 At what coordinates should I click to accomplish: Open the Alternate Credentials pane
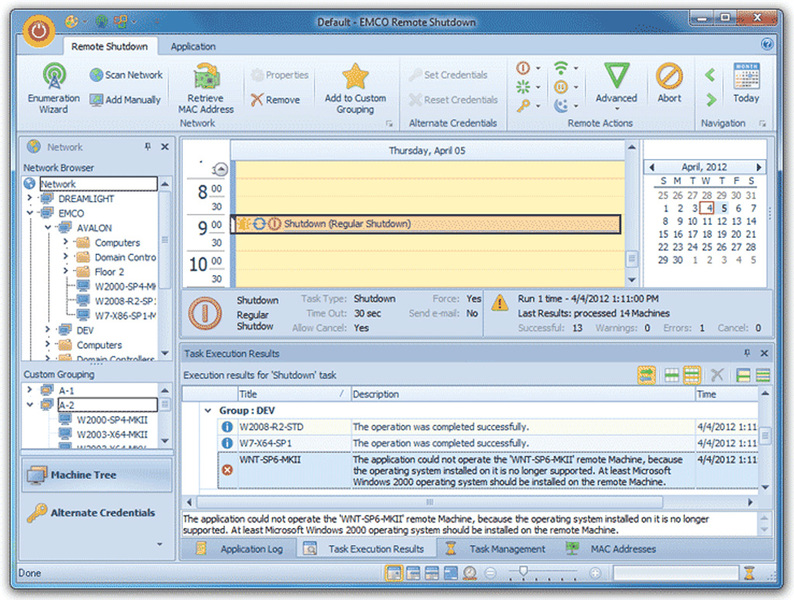97,513
